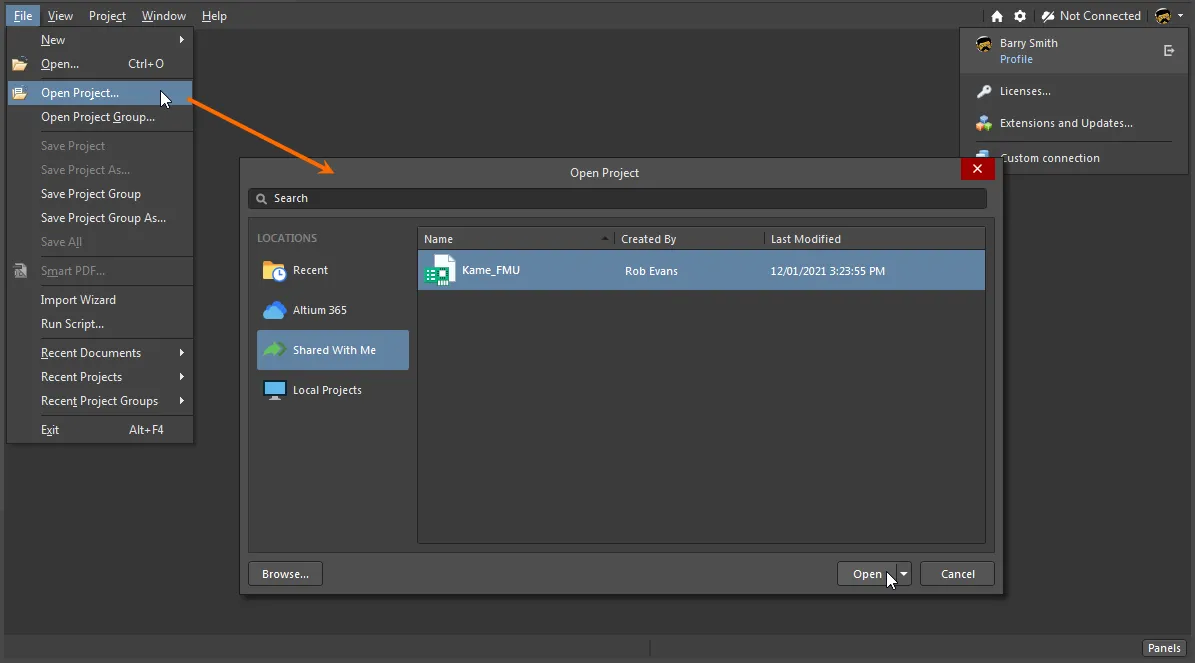This screenshot has width=1195, height=663.
Task: Open the Help menu
Action: pyautogui.click(x=214, y=16)
